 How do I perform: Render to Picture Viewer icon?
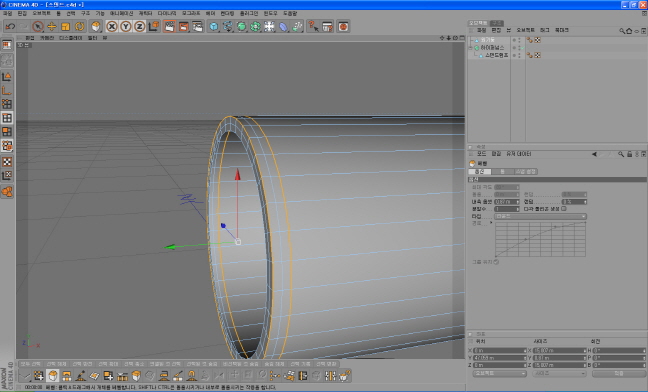coord(183,26)
